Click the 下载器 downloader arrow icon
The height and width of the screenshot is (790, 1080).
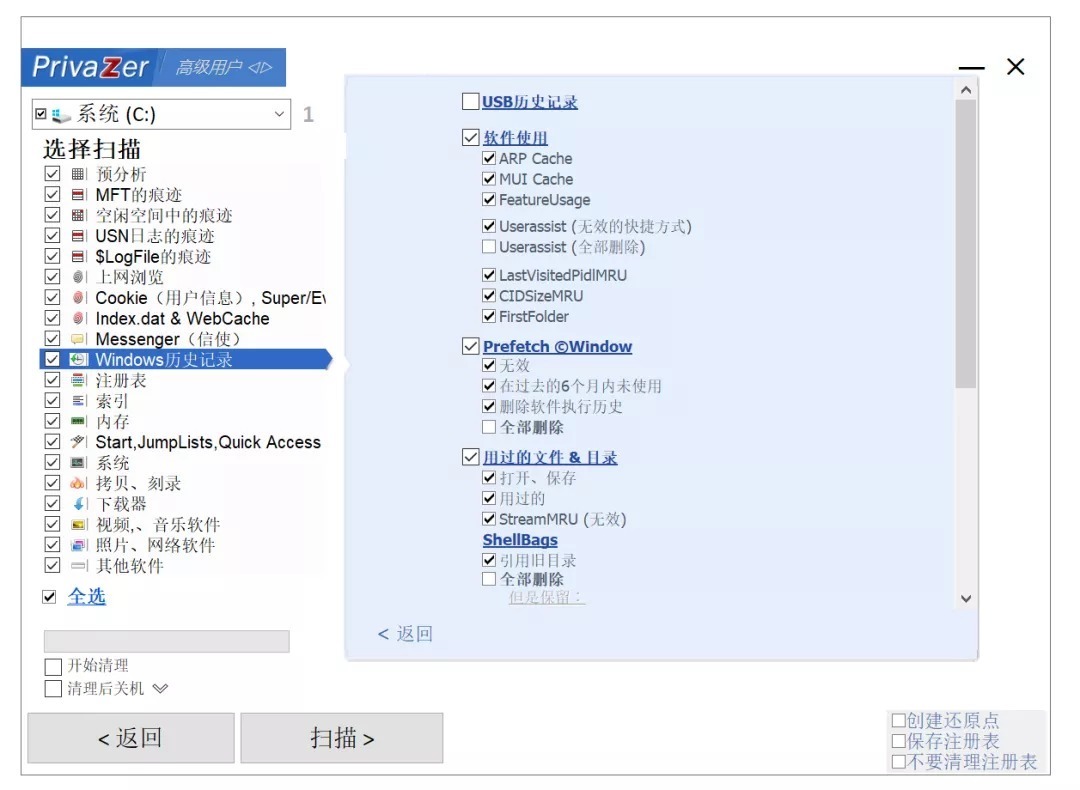[x=79, y=504]
